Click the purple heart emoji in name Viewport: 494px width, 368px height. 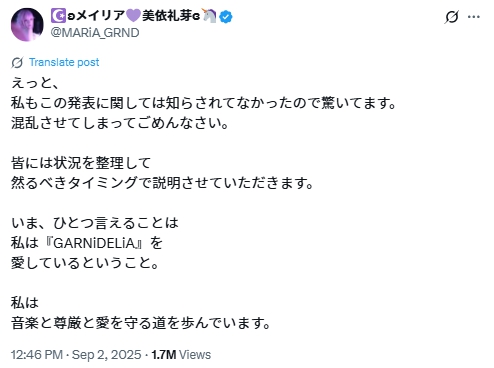133,16
